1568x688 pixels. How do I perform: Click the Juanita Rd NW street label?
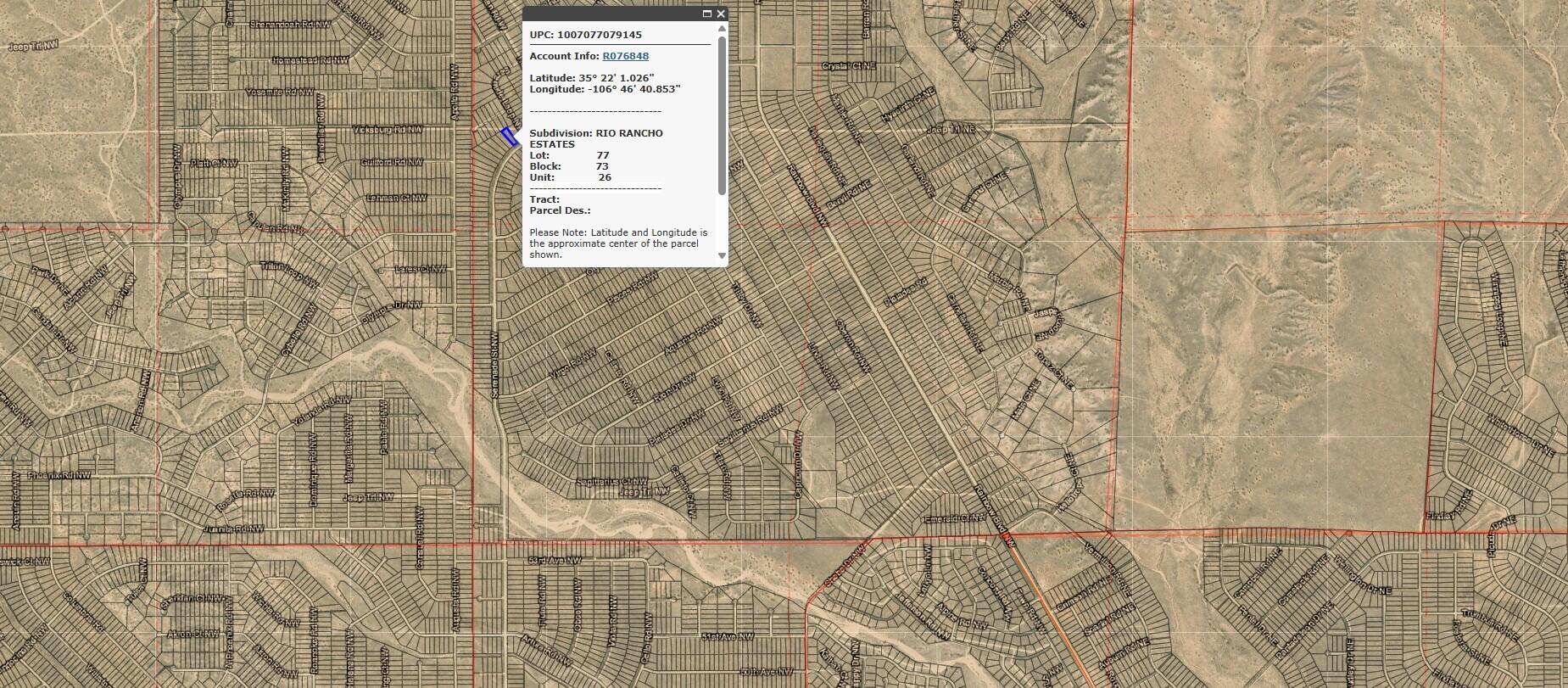coord(233,529)
